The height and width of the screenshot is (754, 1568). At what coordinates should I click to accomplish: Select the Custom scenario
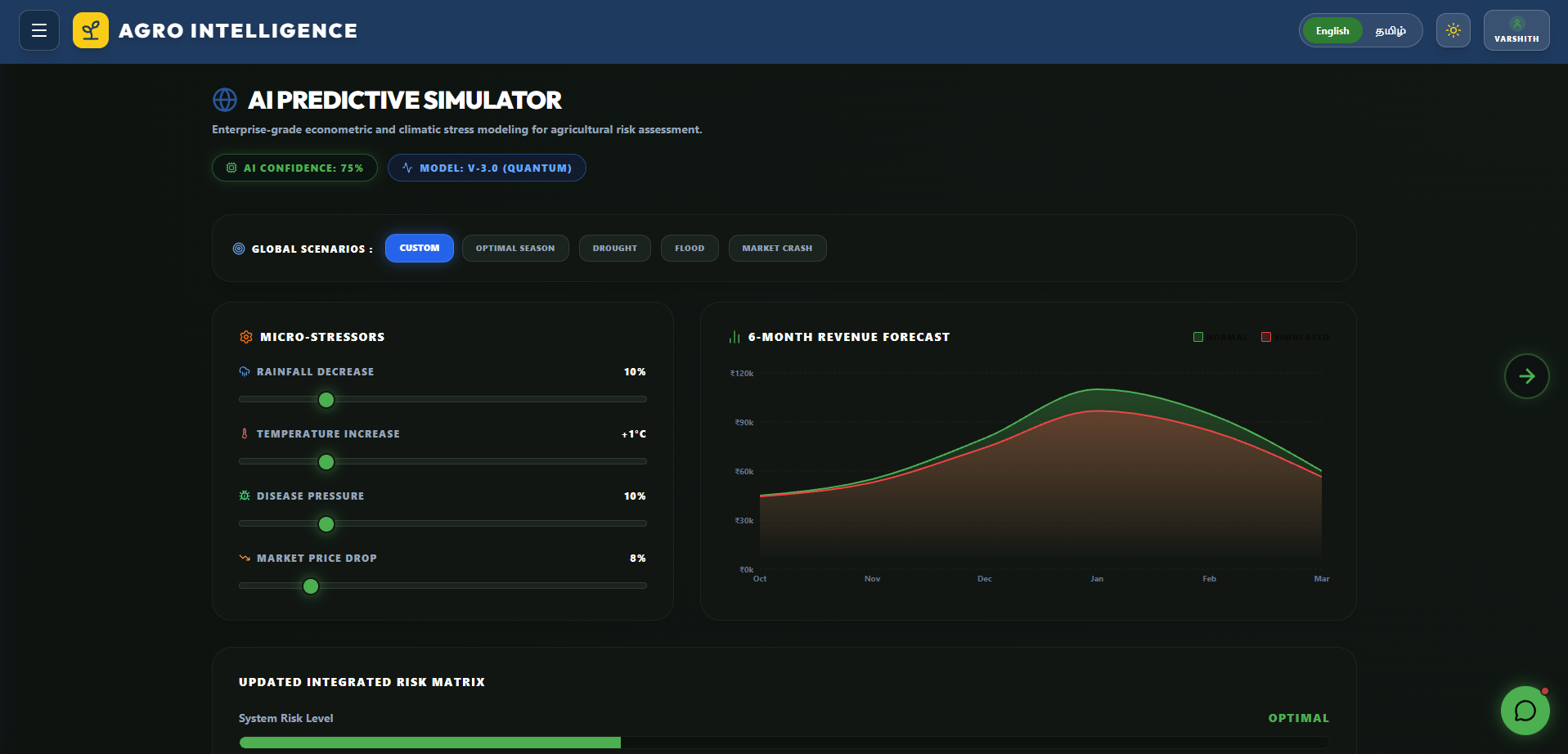[420, 248]
